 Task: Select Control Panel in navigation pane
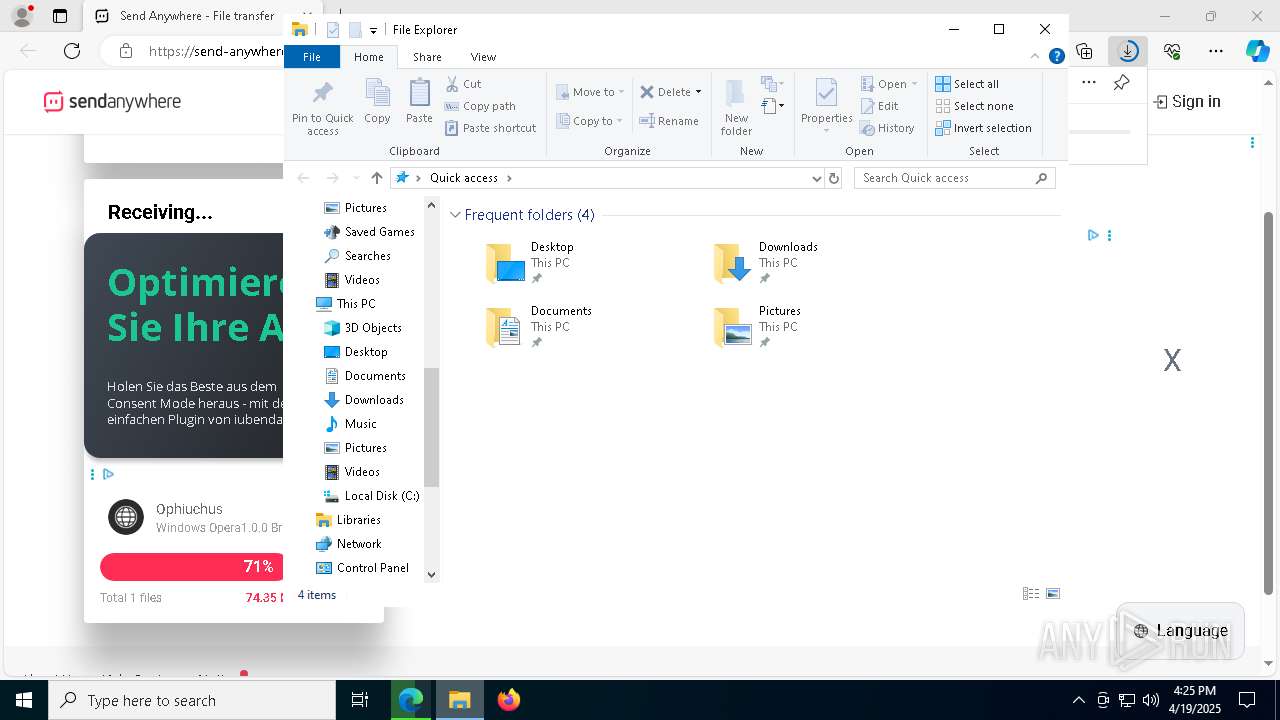tap(362, 568)
